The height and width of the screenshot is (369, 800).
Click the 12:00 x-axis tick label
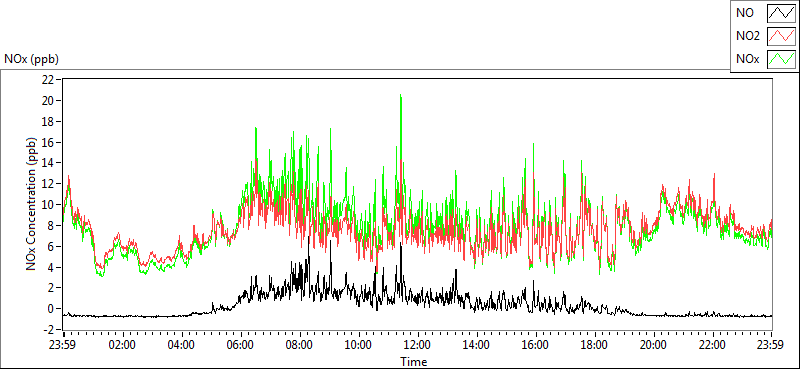click(417, 345)
